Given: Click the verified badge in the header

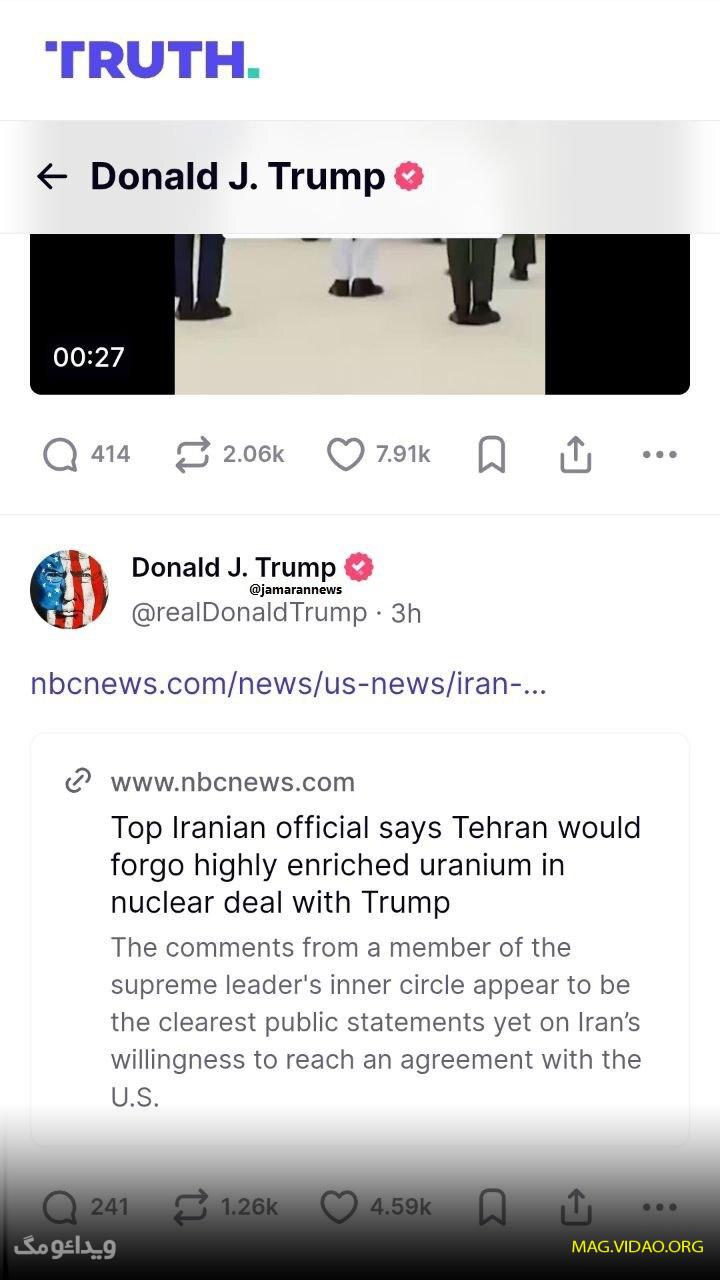Looking at the screenshot, I should 408,177.
